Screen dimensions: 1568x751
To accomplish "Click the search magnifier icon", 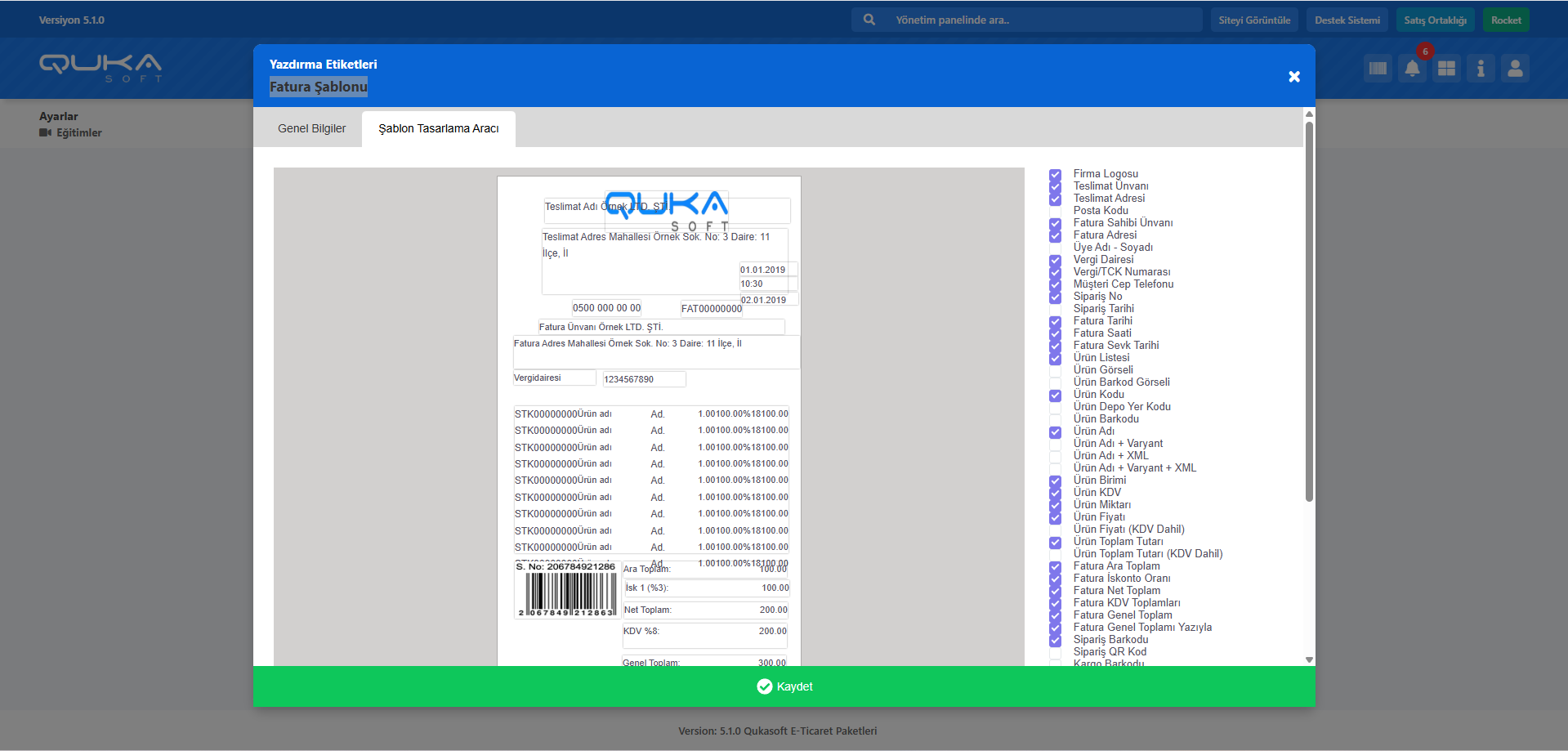I will tap(869, 20).
